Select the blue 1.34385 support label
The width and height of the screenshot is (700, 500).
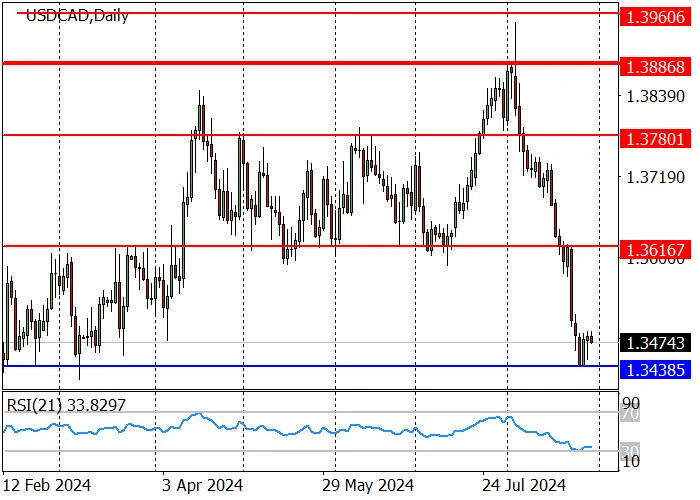tap(655, 370)
